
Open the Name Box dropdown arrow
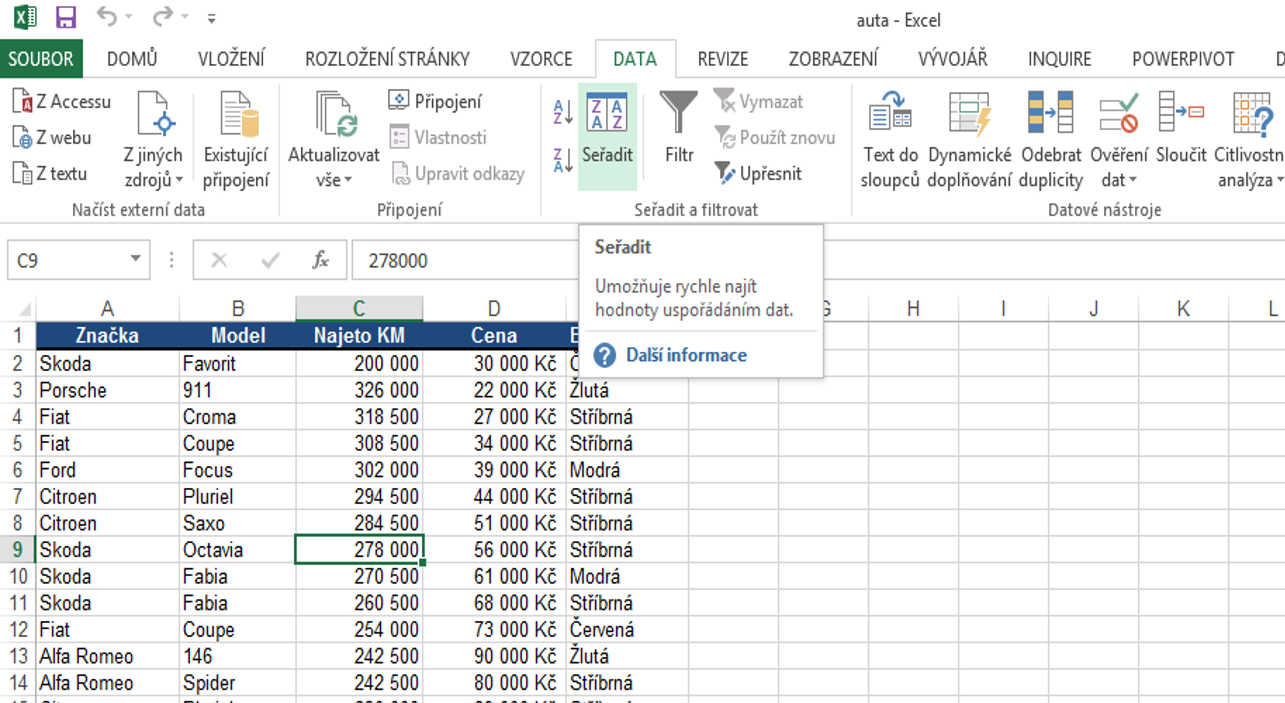[136, 260]
